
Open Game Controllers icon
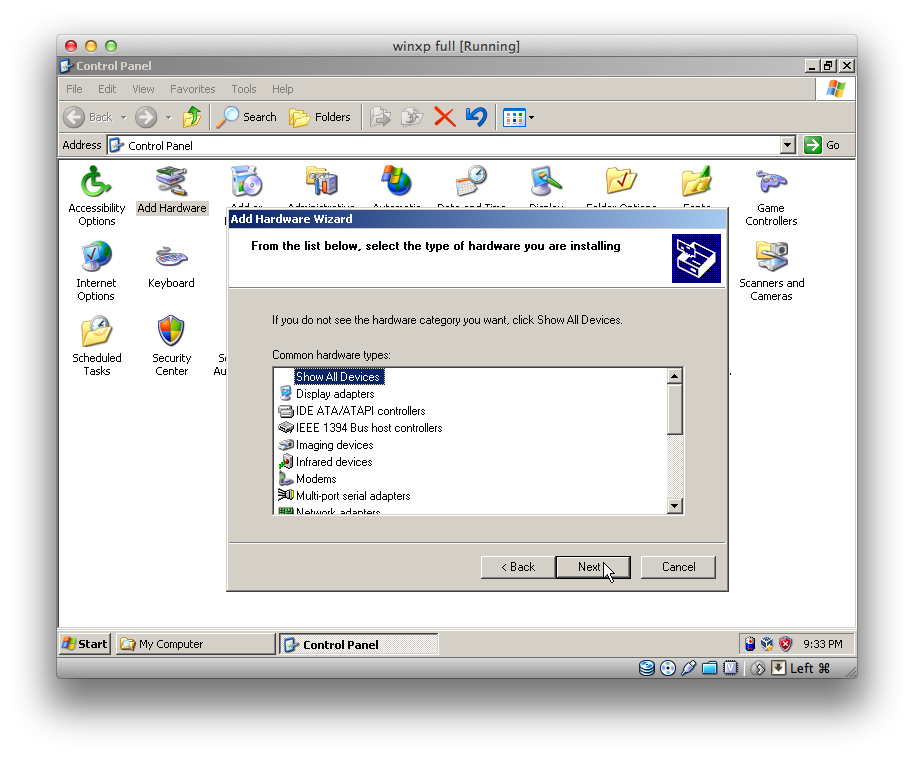pyautogui.click(x=771, y=195)
